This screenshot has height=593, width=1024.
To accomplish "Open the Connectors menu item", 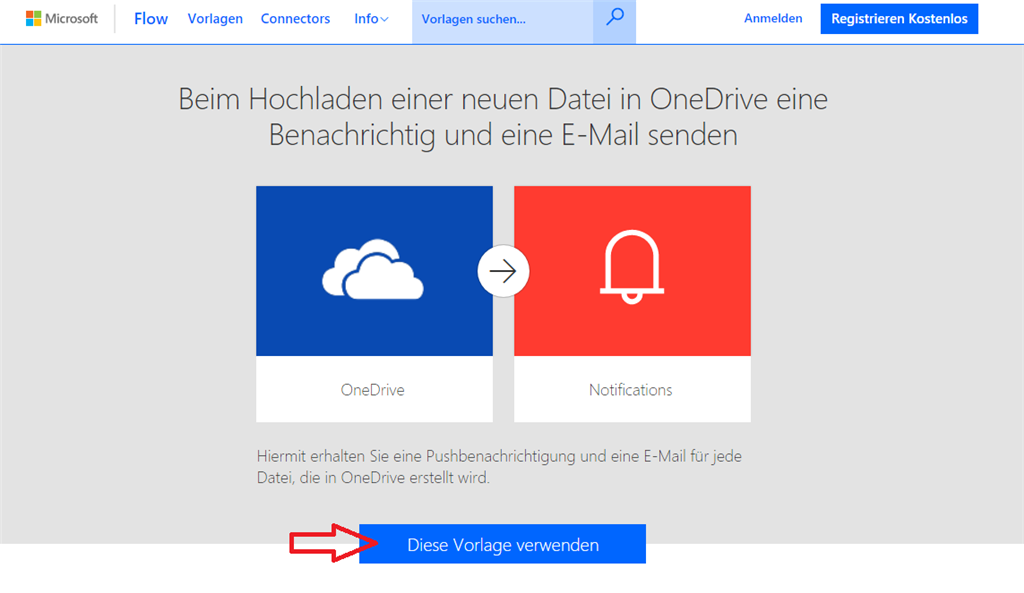I will [295, 19].
